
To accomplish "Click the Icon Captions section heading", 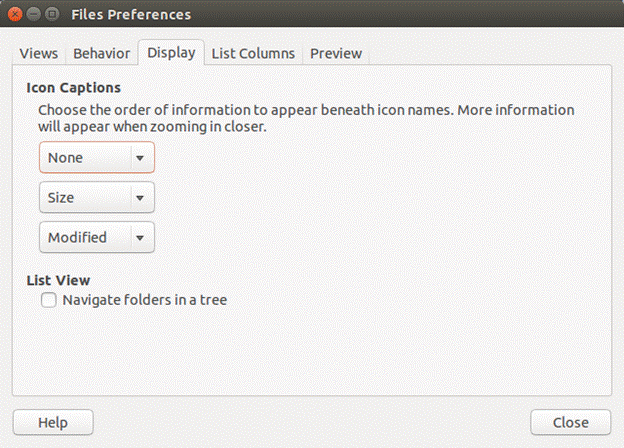I will 73,88.
